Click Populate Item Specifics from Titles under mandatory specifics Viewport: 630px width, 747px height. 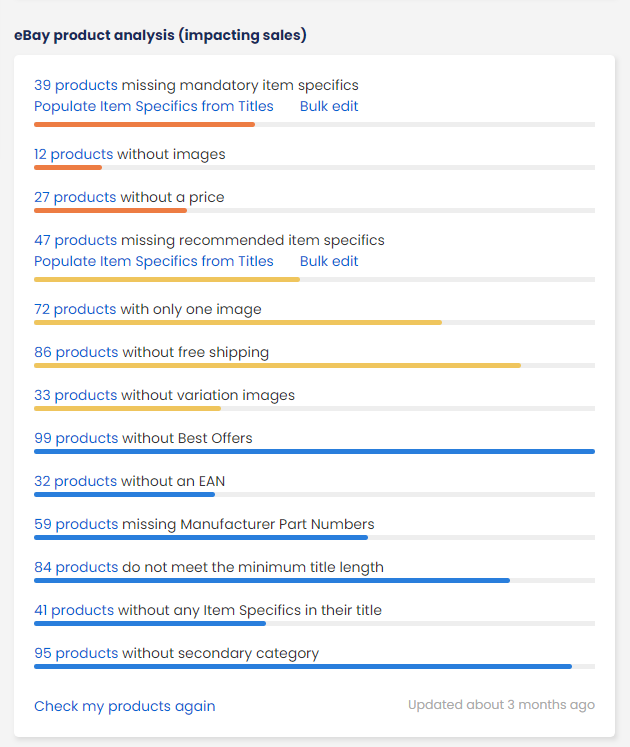153,106
